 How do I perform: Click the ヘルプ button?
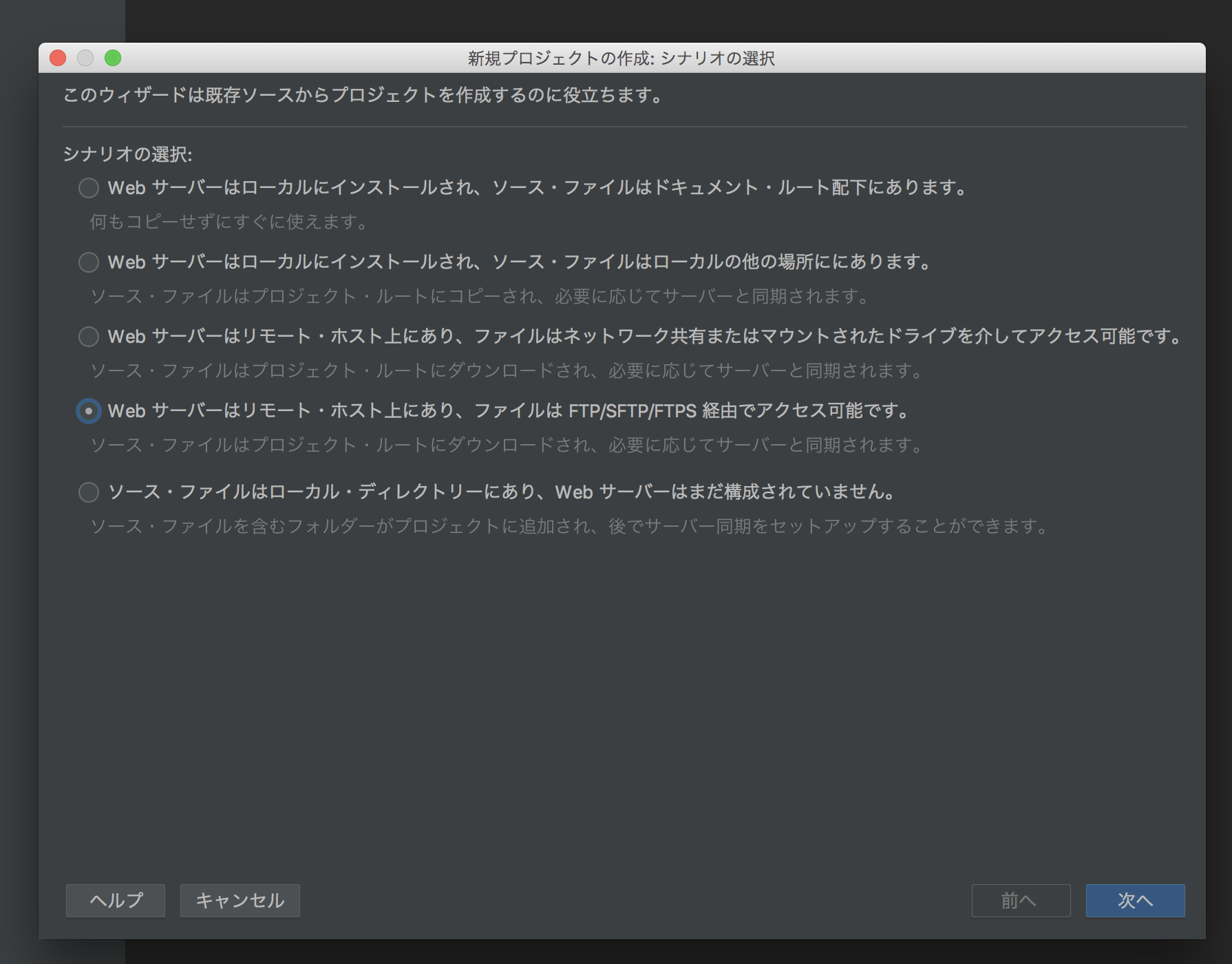114,900
